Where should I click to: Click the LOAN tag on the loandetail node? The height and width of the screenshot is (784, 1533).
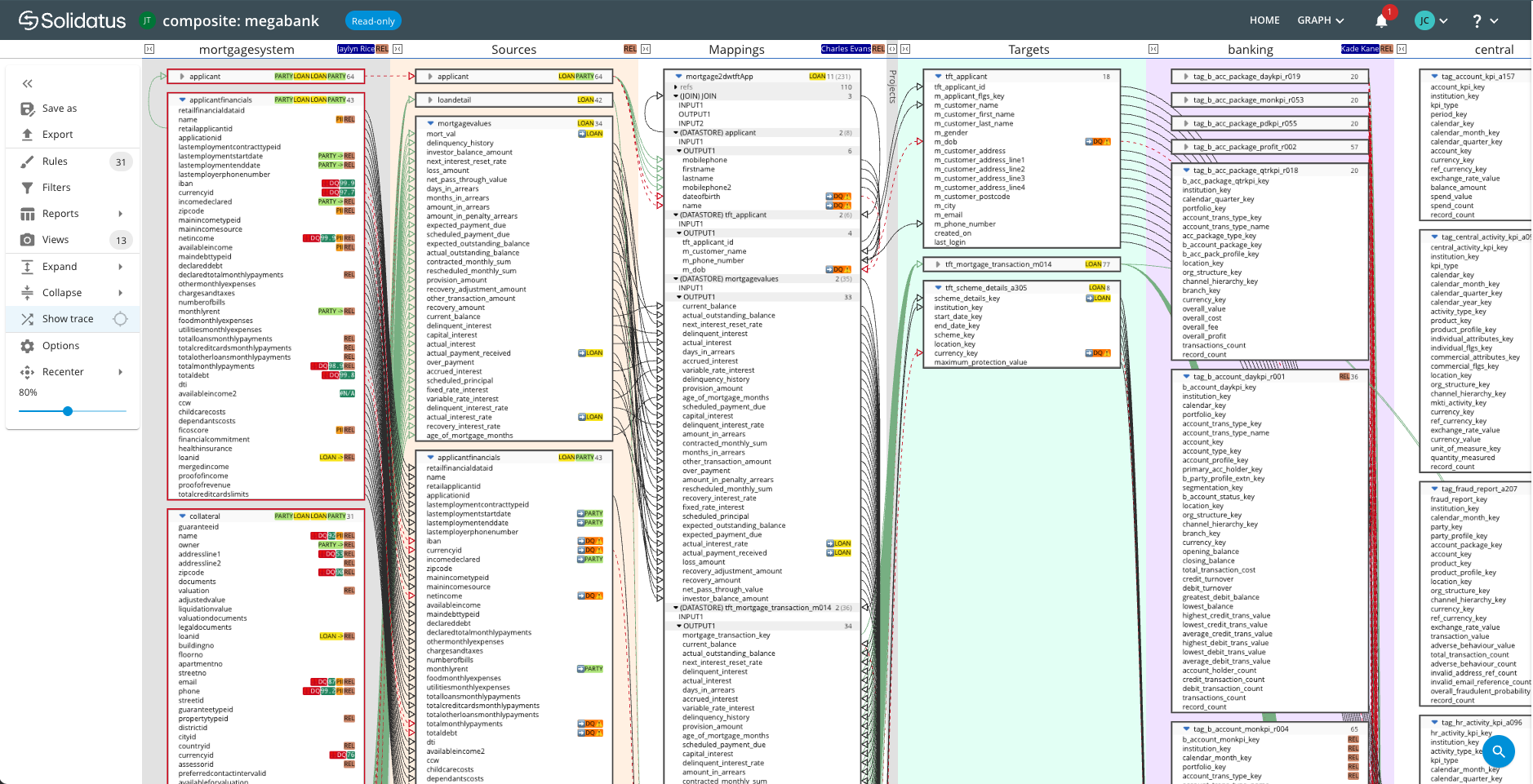[x=585, y=100]
